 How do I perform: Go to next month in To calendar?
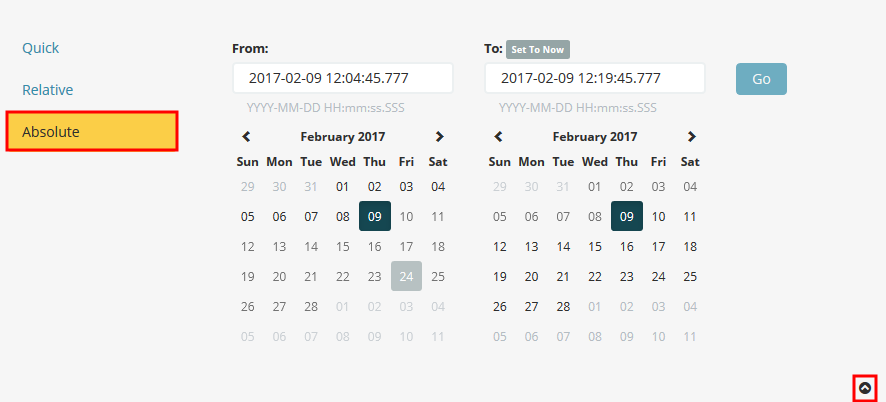tap(692, 136)
